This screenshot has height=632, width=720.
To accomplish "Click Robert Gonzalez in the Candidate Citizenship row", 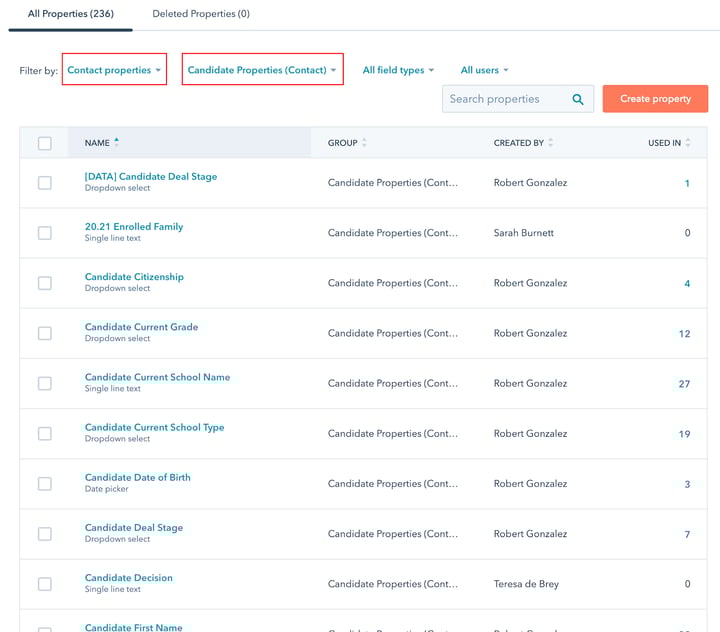I will pos(530,283).
